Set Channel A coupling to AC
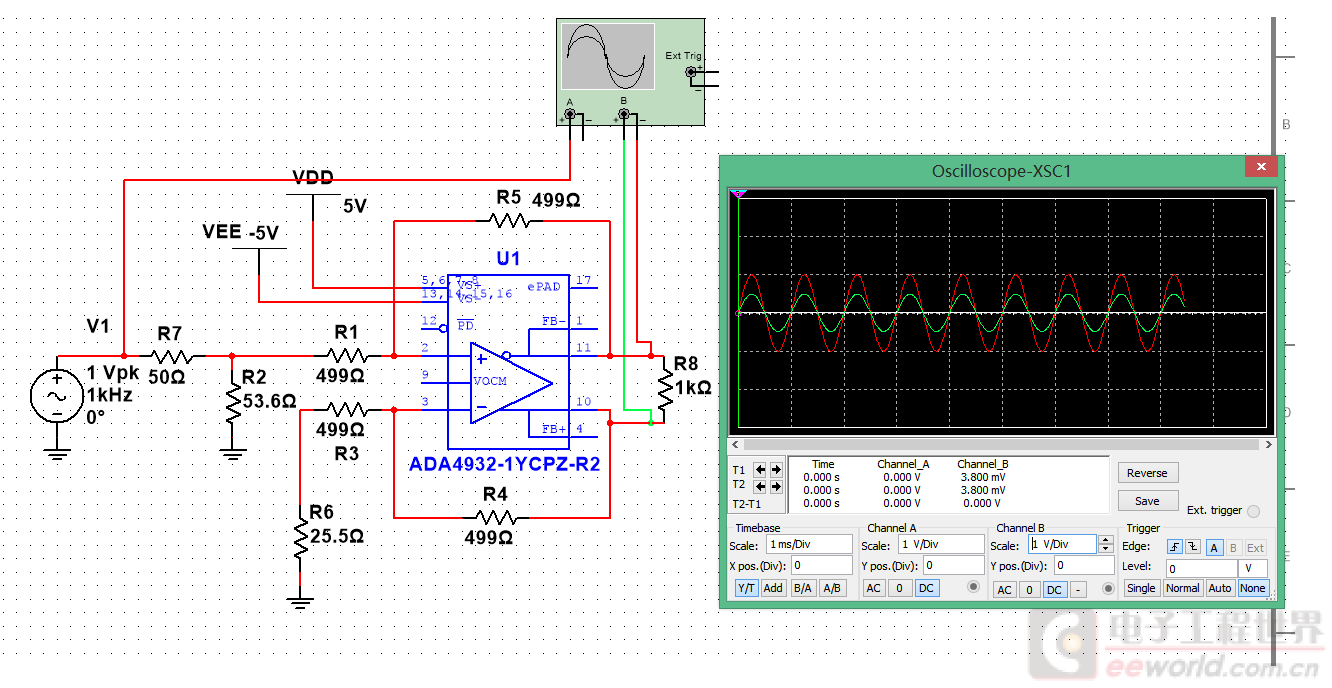 [874, 588]
